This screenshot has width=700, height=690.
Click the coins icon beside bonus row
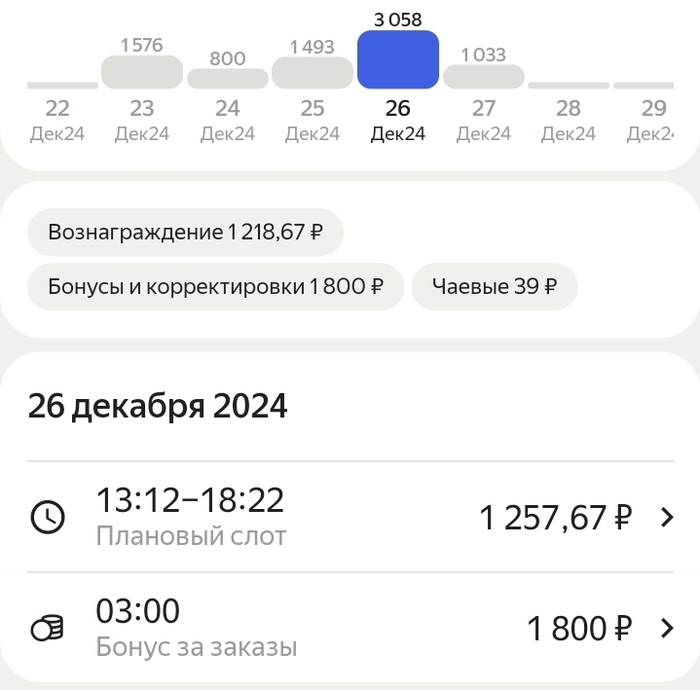(x=48, y=628)
